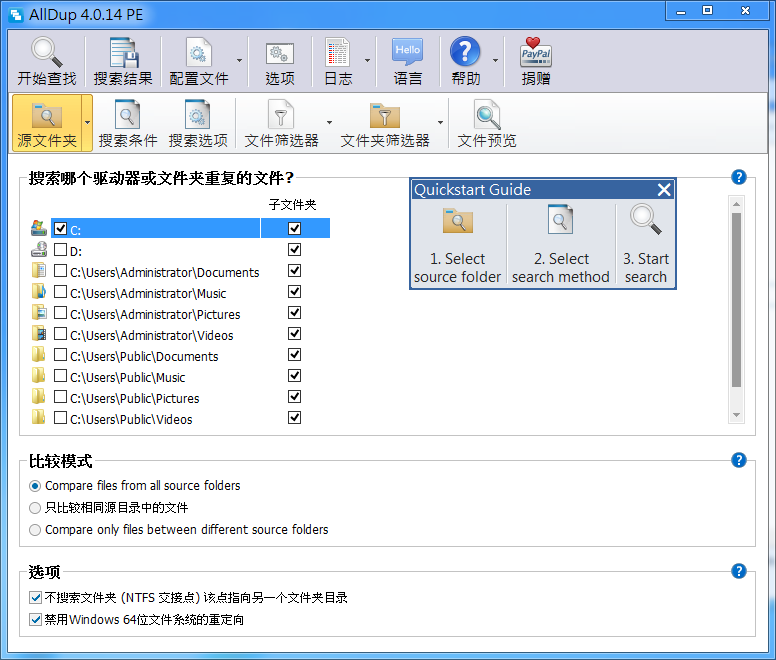Open 选项 settings in the top toolbar
Screen dimensions: 776x660
[x=280, y=61]
